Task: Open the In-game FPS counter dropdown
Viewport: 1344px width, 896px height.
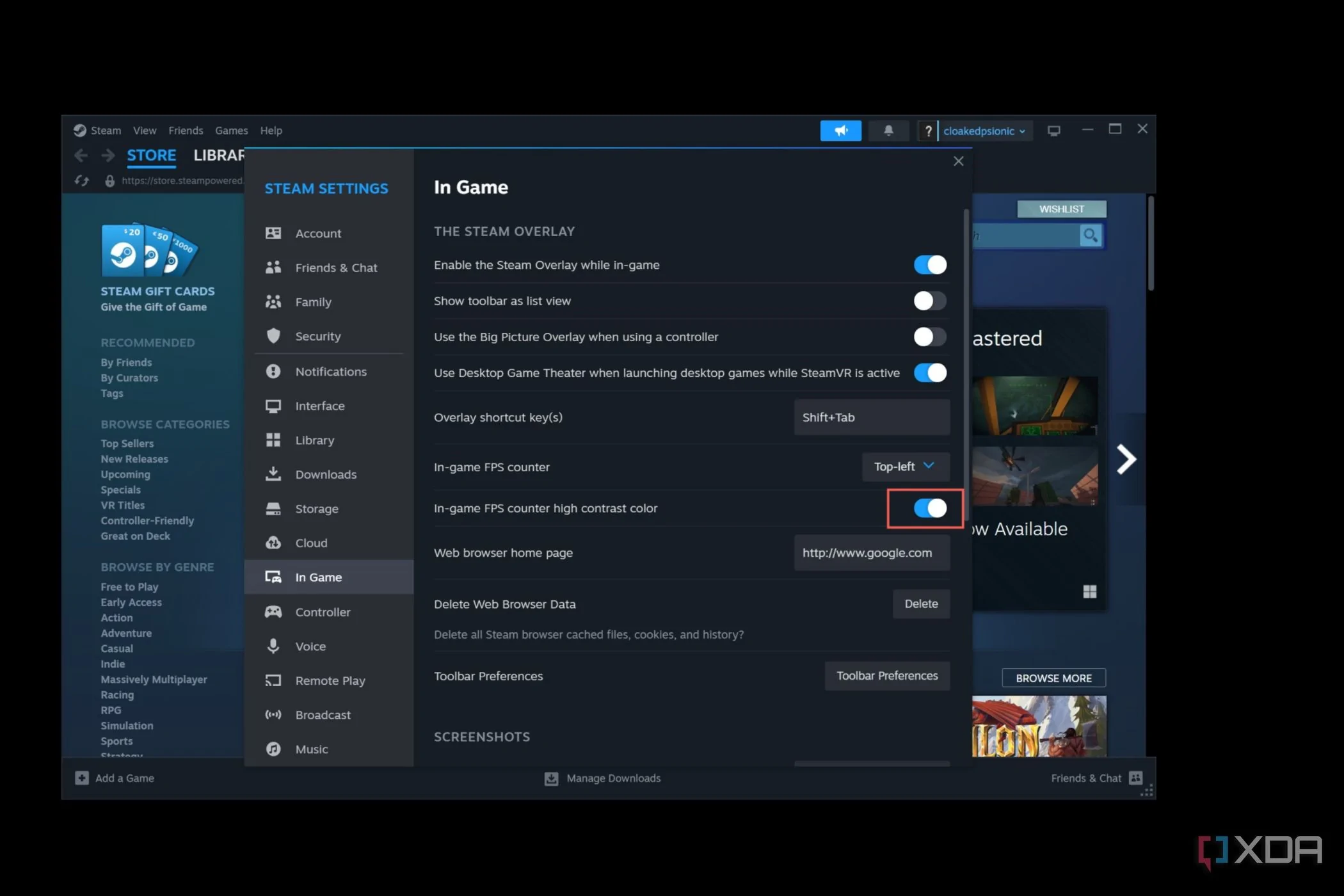Action: [x=905, y=467]
